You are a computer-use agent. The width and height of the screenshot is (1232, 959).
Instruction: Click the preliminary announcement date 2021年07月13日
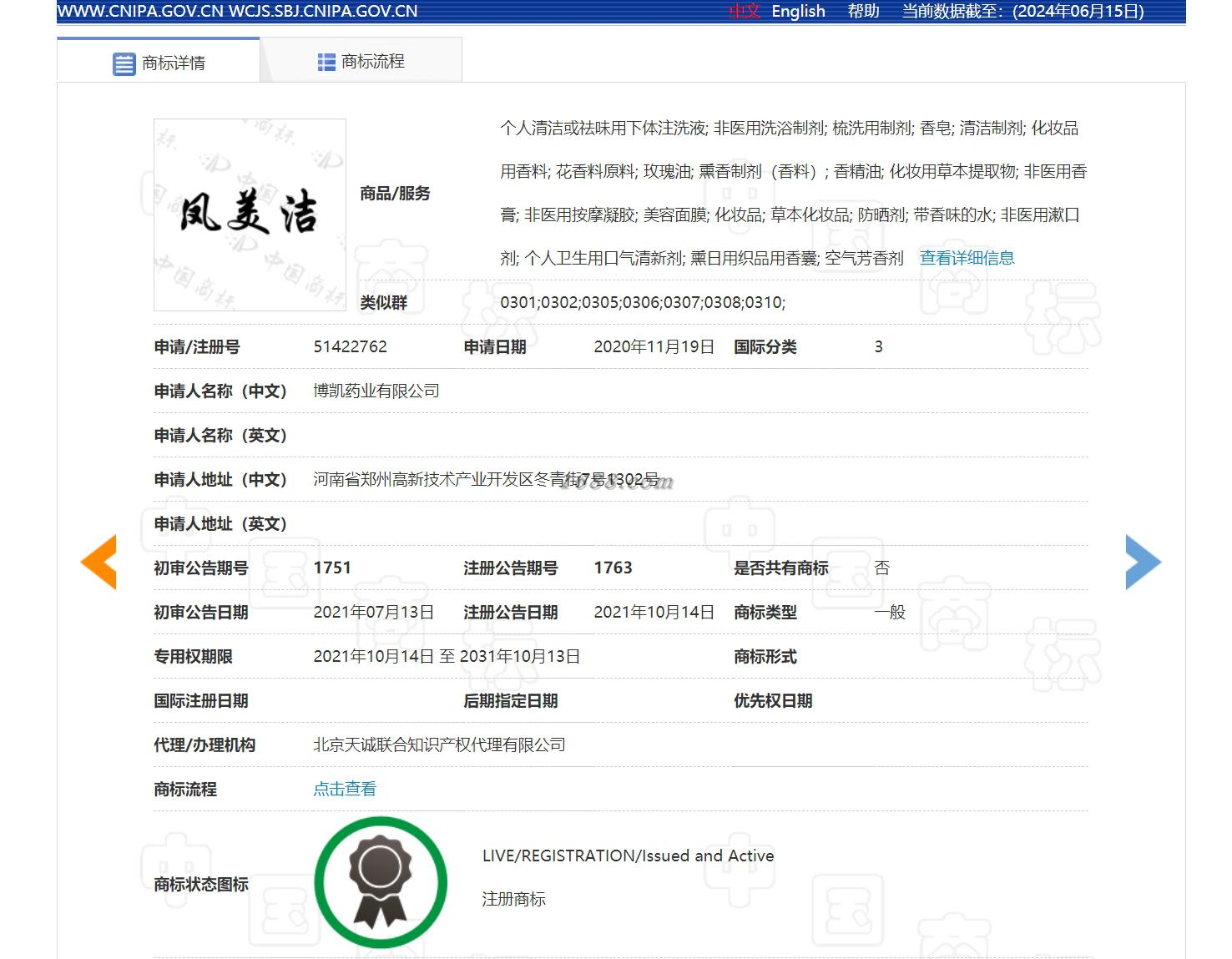pyautogui.click(x=374, y=612)
